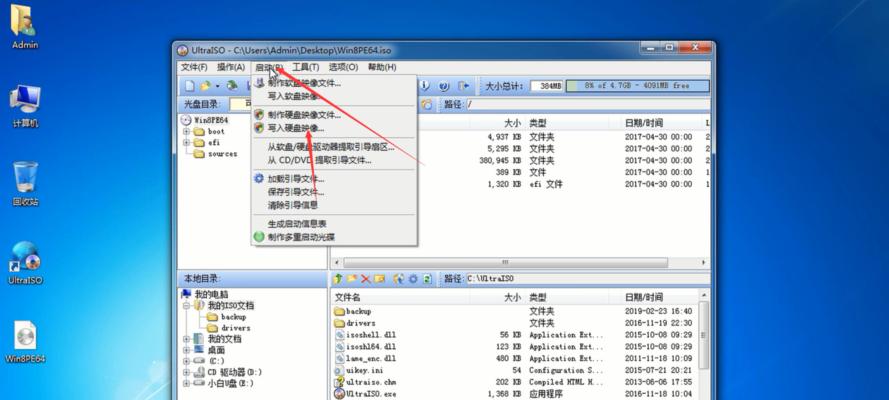Expand the boot folder in the disc tree

pos(186,131)
